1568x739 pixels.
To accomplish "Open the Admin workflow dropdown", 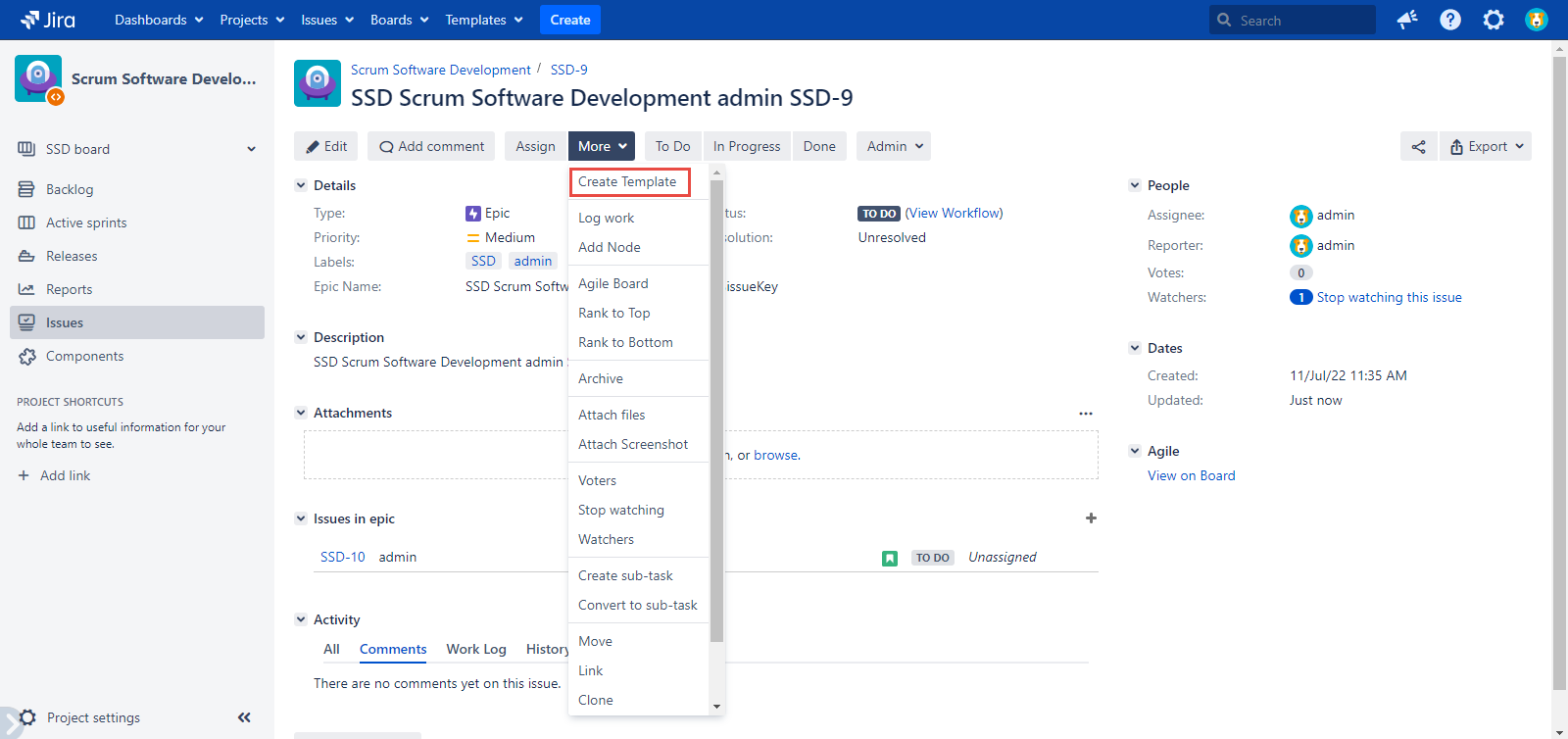I will click(894, 147).
